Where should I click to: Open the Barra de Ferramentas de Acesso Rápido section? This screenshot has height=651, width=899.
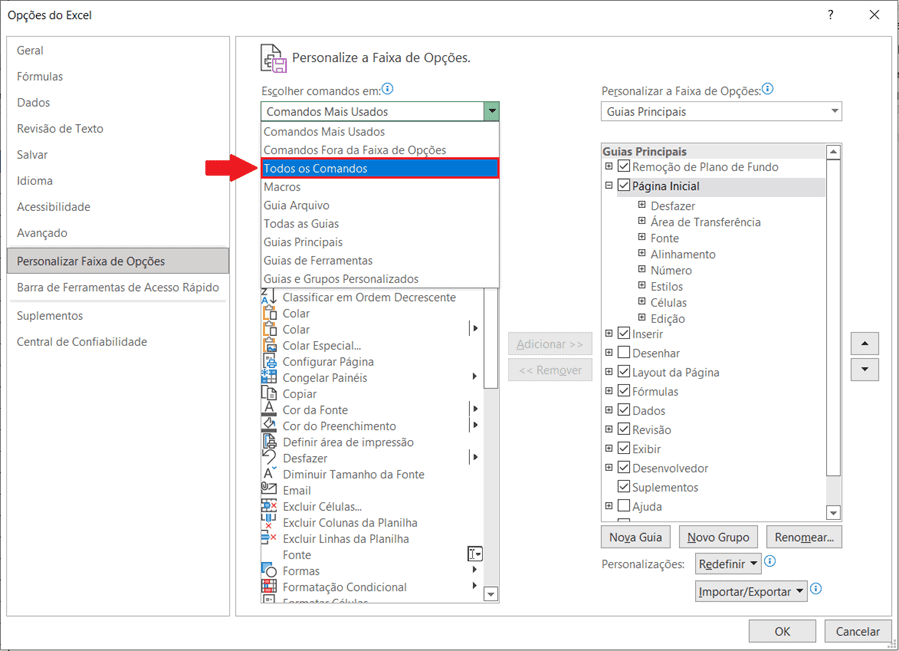coord(118,287)
